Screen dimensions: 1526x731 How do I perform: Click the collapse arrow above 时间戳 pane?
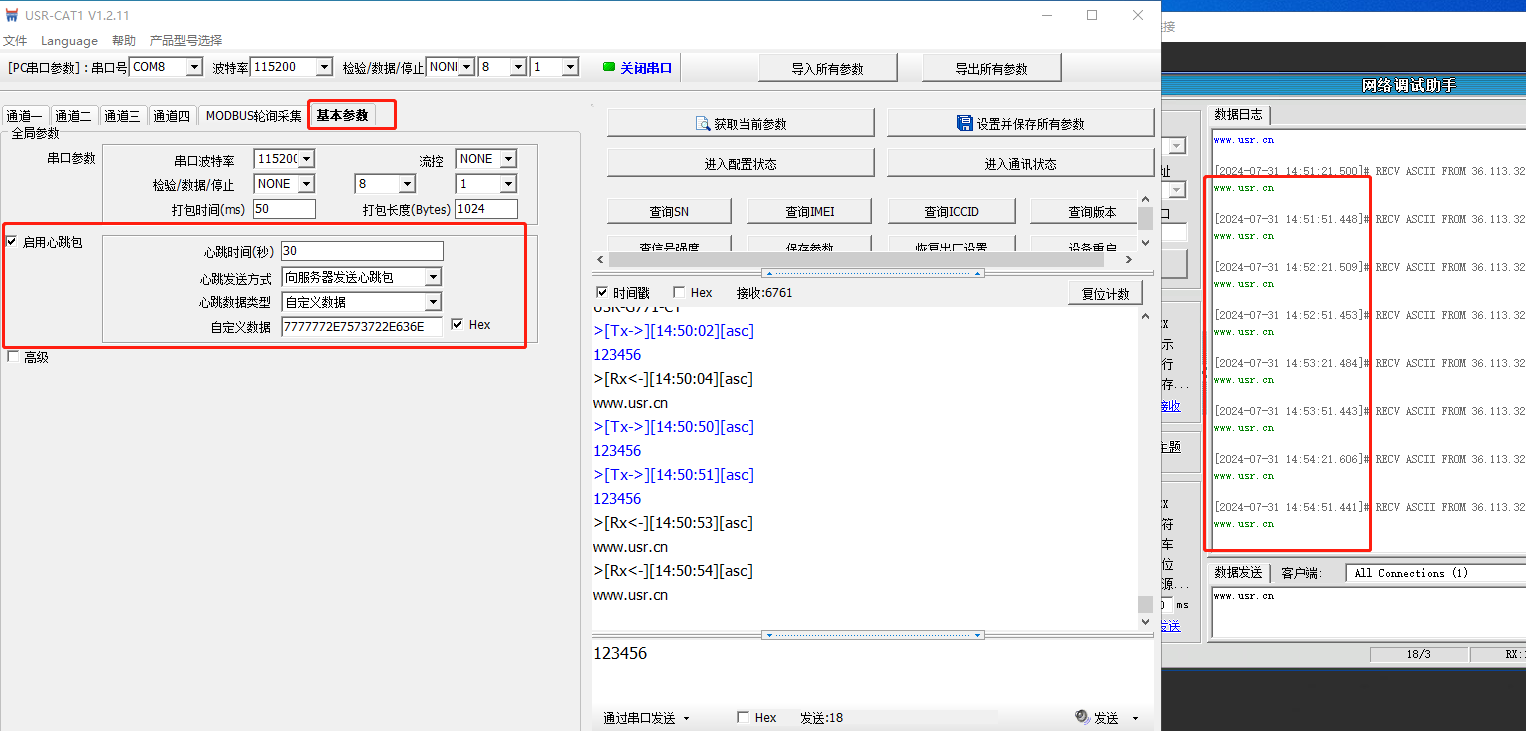click(x=870, y=273)
